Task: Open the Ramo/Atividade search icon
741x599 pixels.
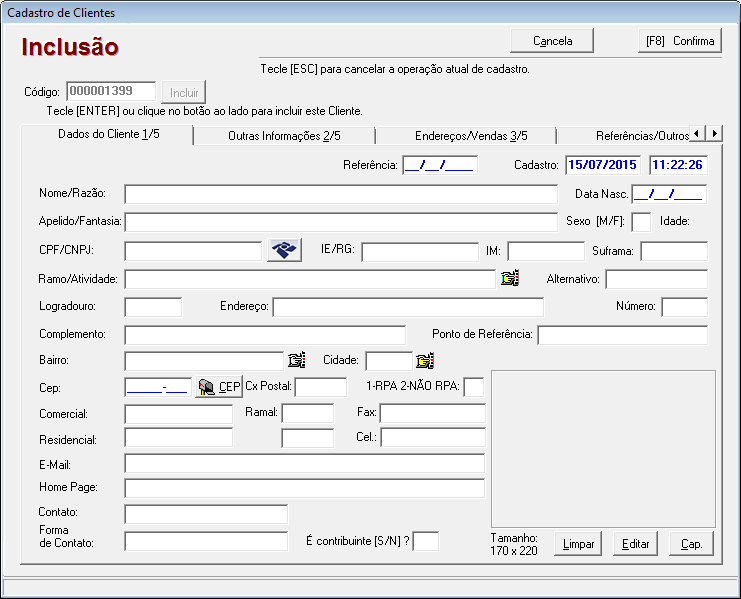Action: tap(510, 279)
